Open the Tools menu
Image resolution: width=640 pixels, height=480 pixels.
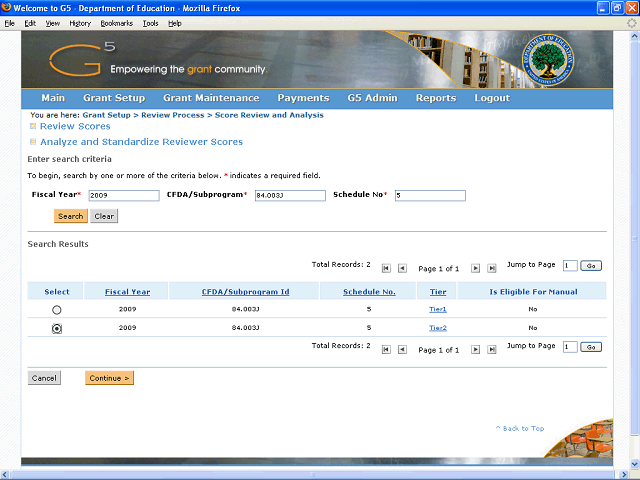pos(150,23)
